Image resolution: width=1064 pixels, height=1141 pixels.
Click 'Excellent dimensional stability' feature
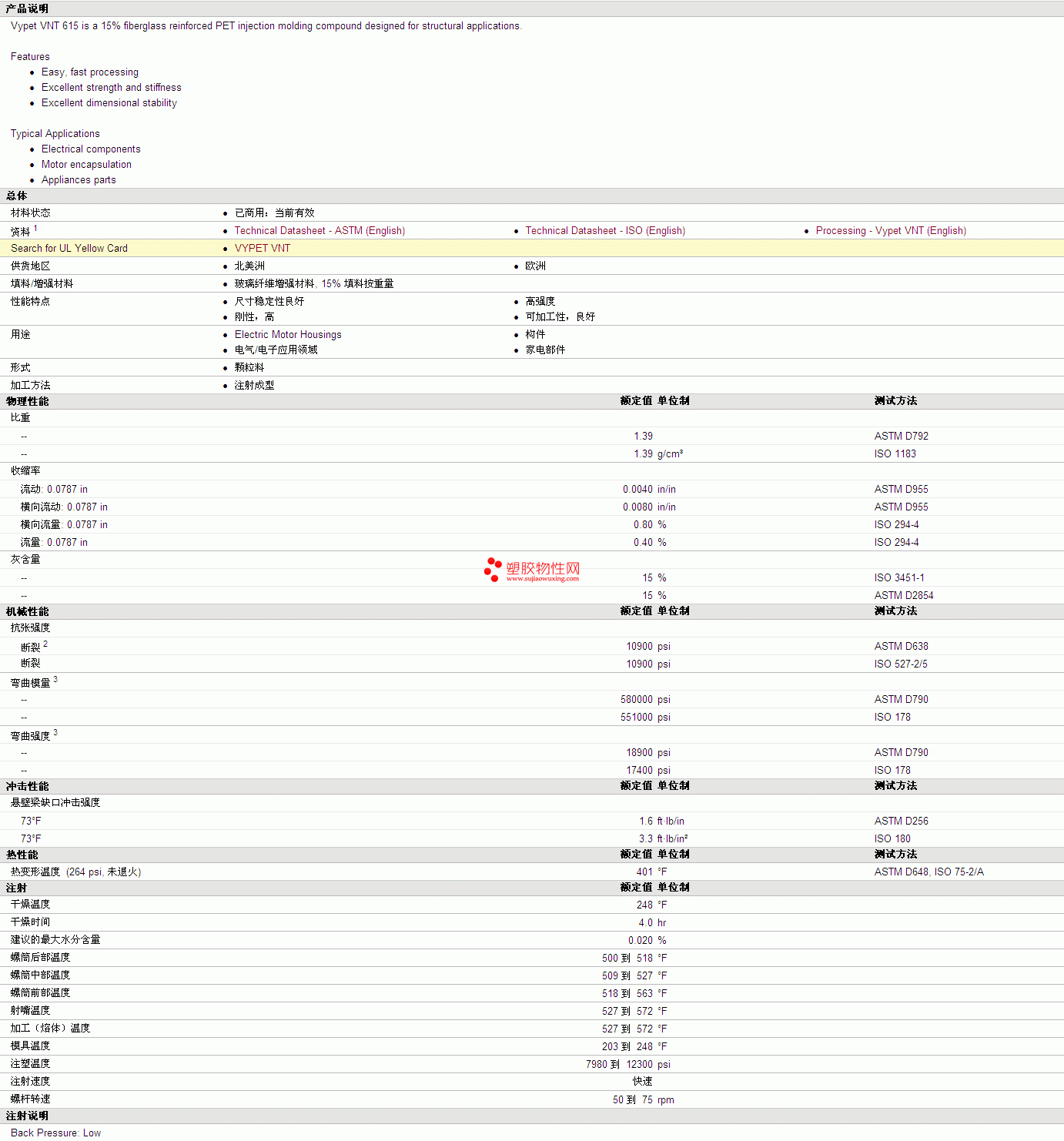click(x=109, y=102)
